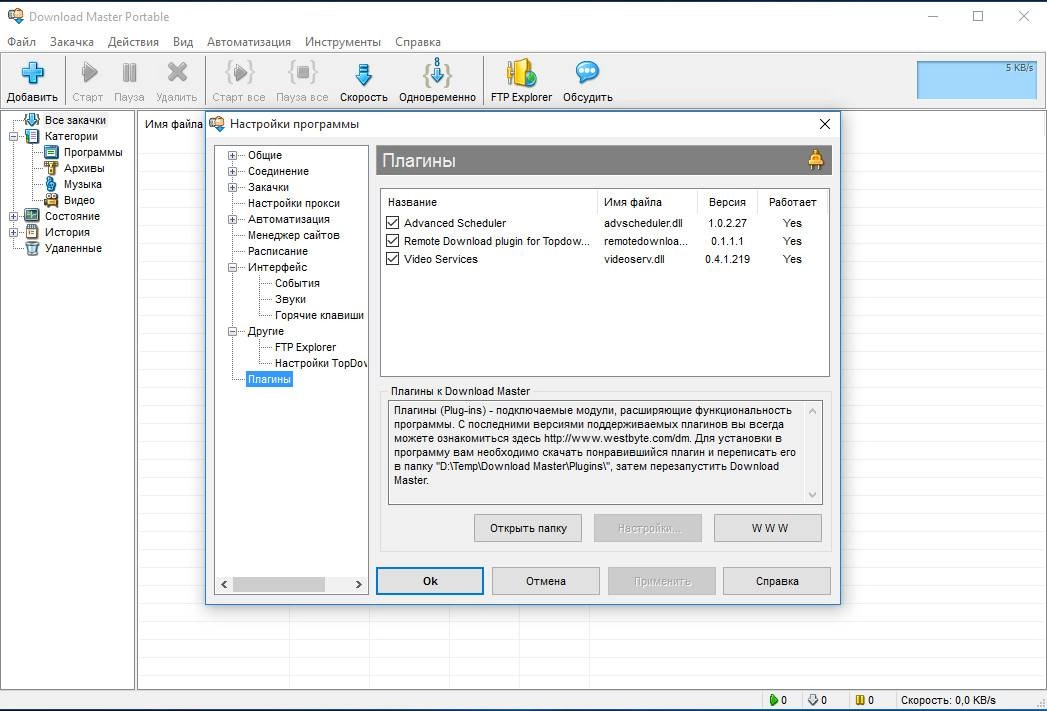Click the Пауза toolbar icon
This screenshot has height=711, width=1047.
click(129, 72)
